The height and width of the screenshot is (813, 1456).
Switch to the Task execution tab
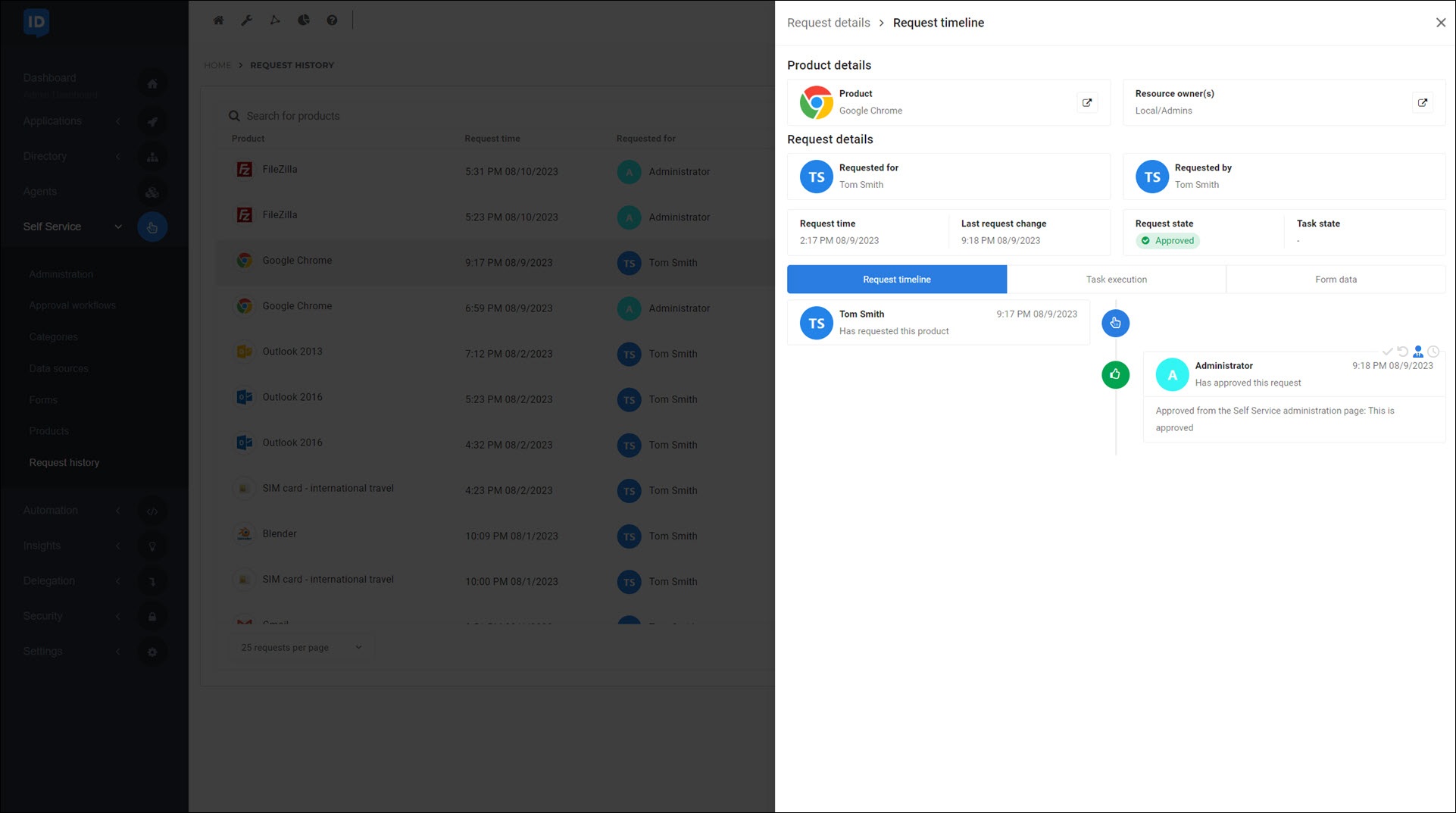(x=1116, y=279)
